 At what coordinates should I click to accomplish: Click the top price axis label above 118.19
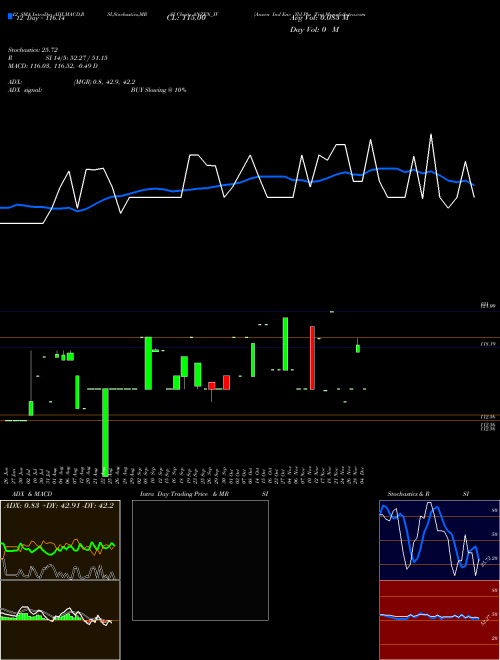point(488,305)
